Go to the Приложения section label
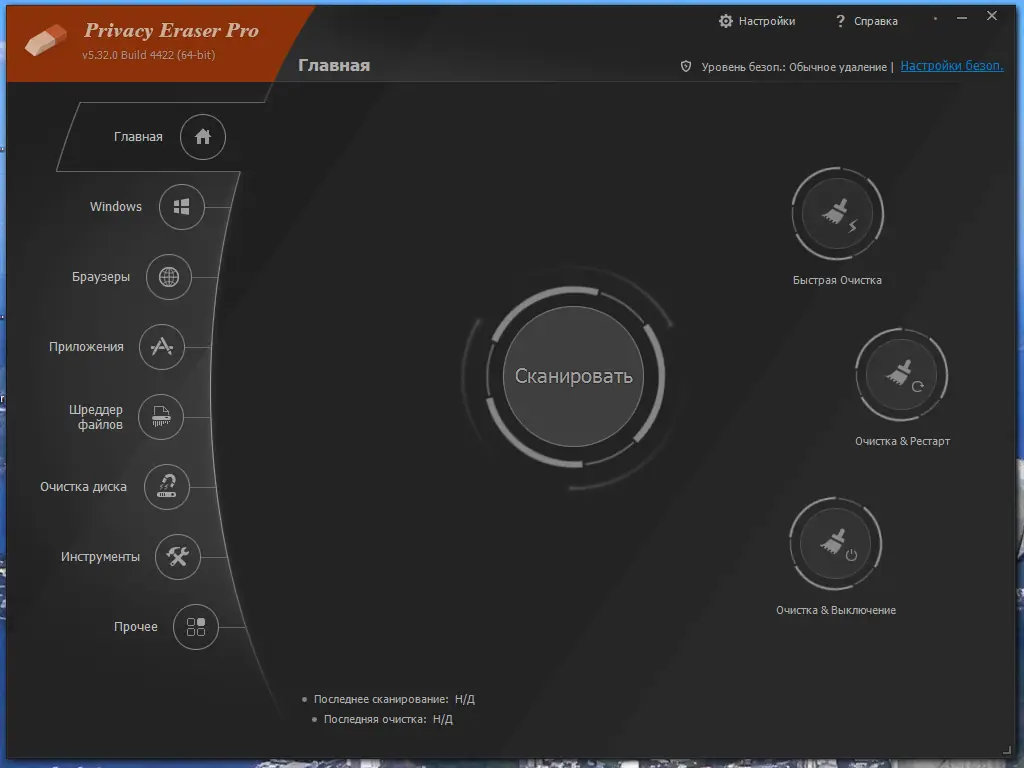The image size is (1024, 768). coord(86,347)
